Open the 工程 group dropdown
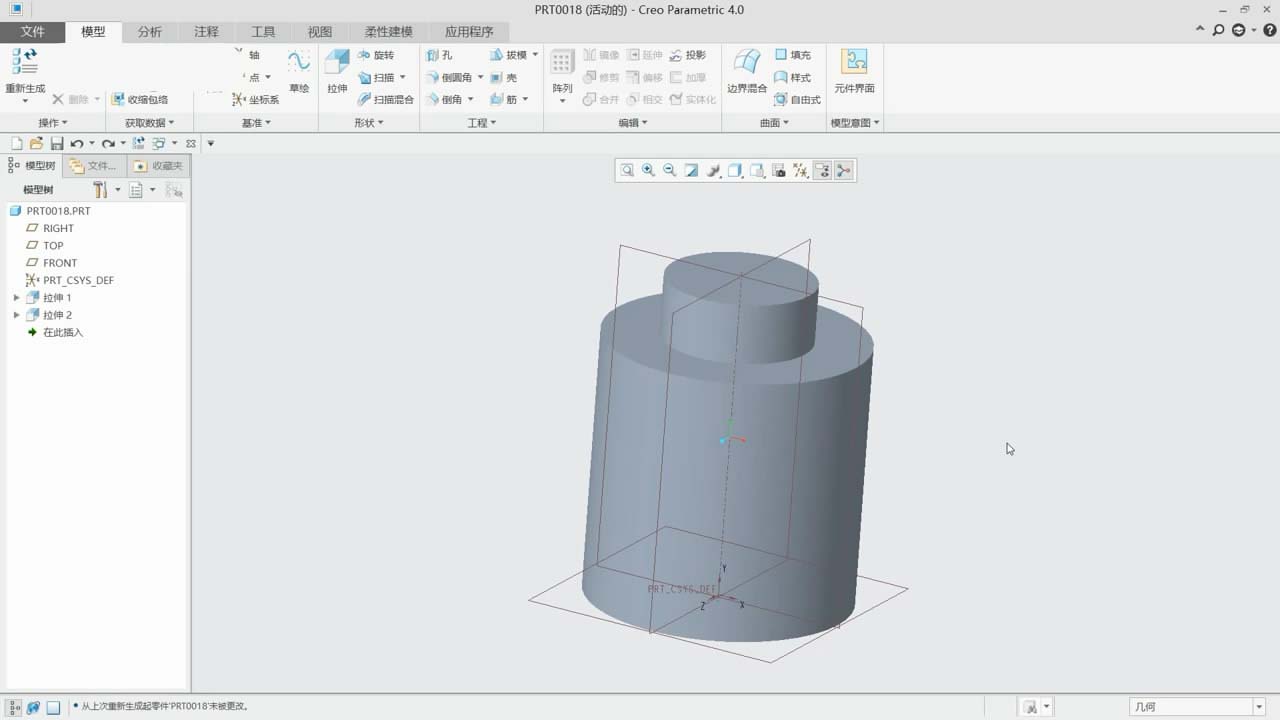This screenshot has height=720, width=1280. (x=481, y=123)
